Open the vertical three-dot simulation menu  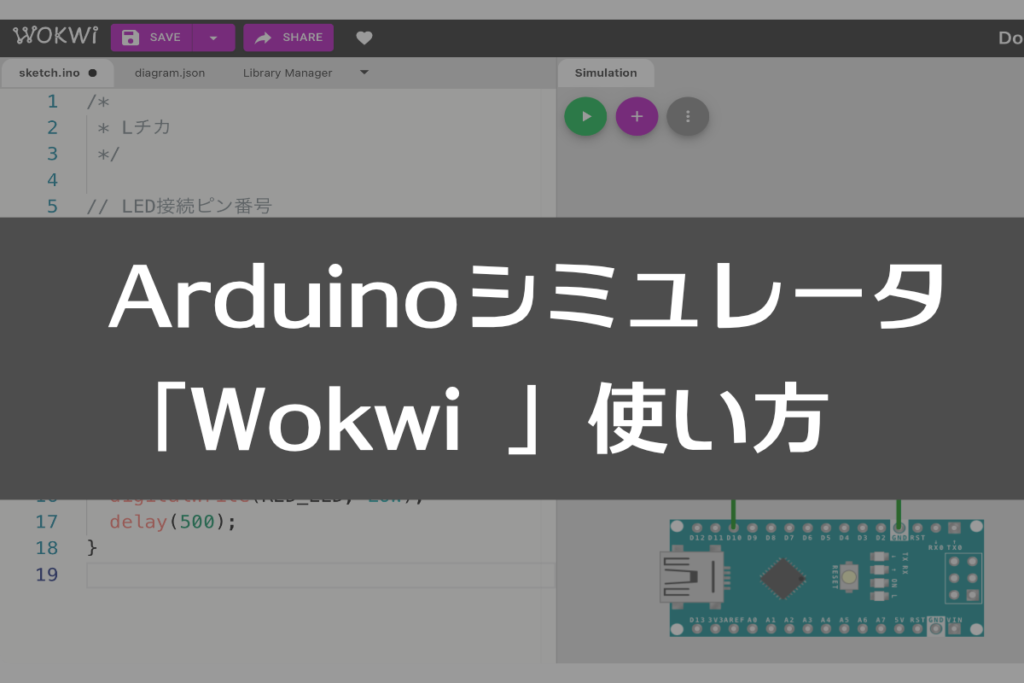[687, 116]
